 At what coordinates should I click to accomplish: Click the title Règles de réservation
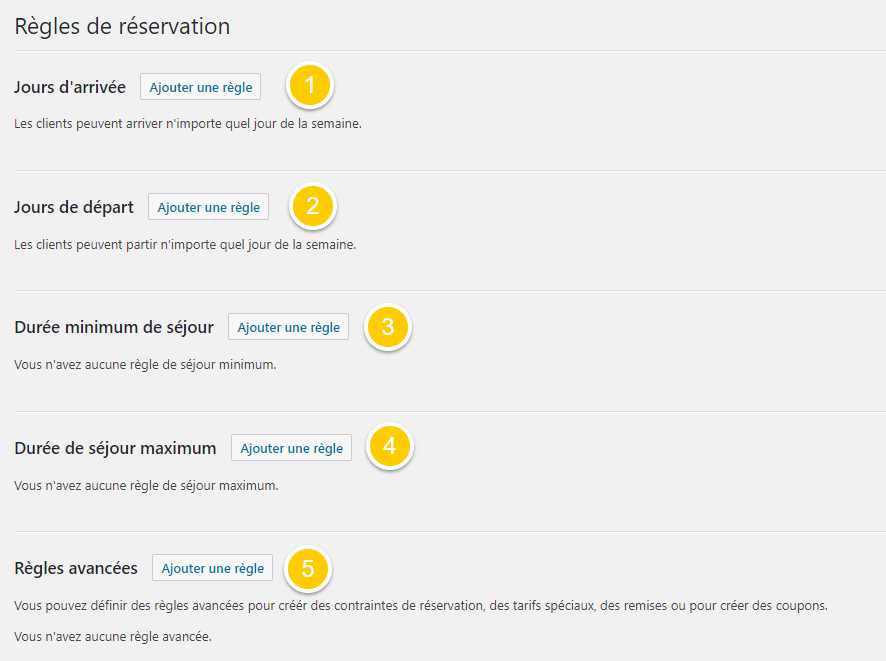coord(122,26)
